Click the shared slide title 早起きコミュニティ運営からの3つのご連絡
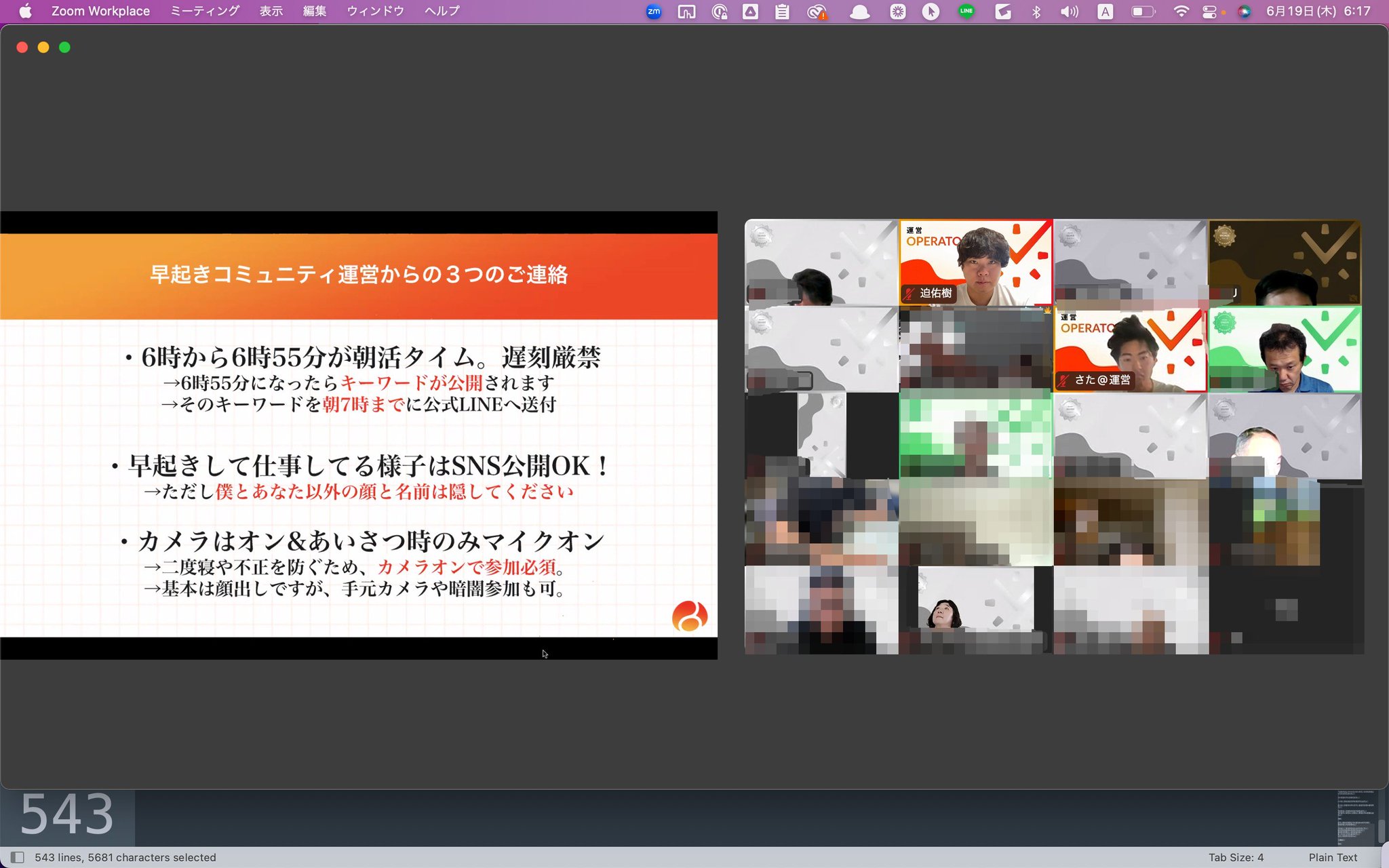The width and height of the screenshot is (1389, 868). (x=359, y=274)
